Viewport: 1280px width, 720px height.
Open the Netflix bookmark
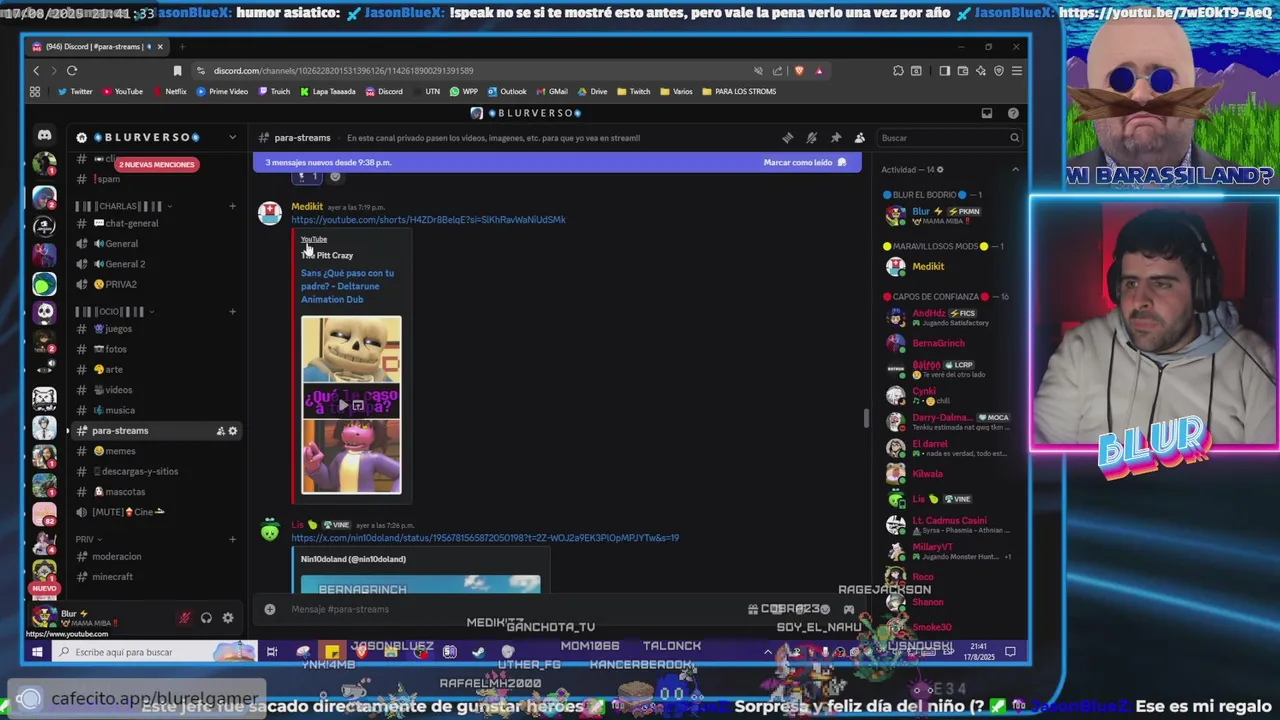tap(169, 91)
